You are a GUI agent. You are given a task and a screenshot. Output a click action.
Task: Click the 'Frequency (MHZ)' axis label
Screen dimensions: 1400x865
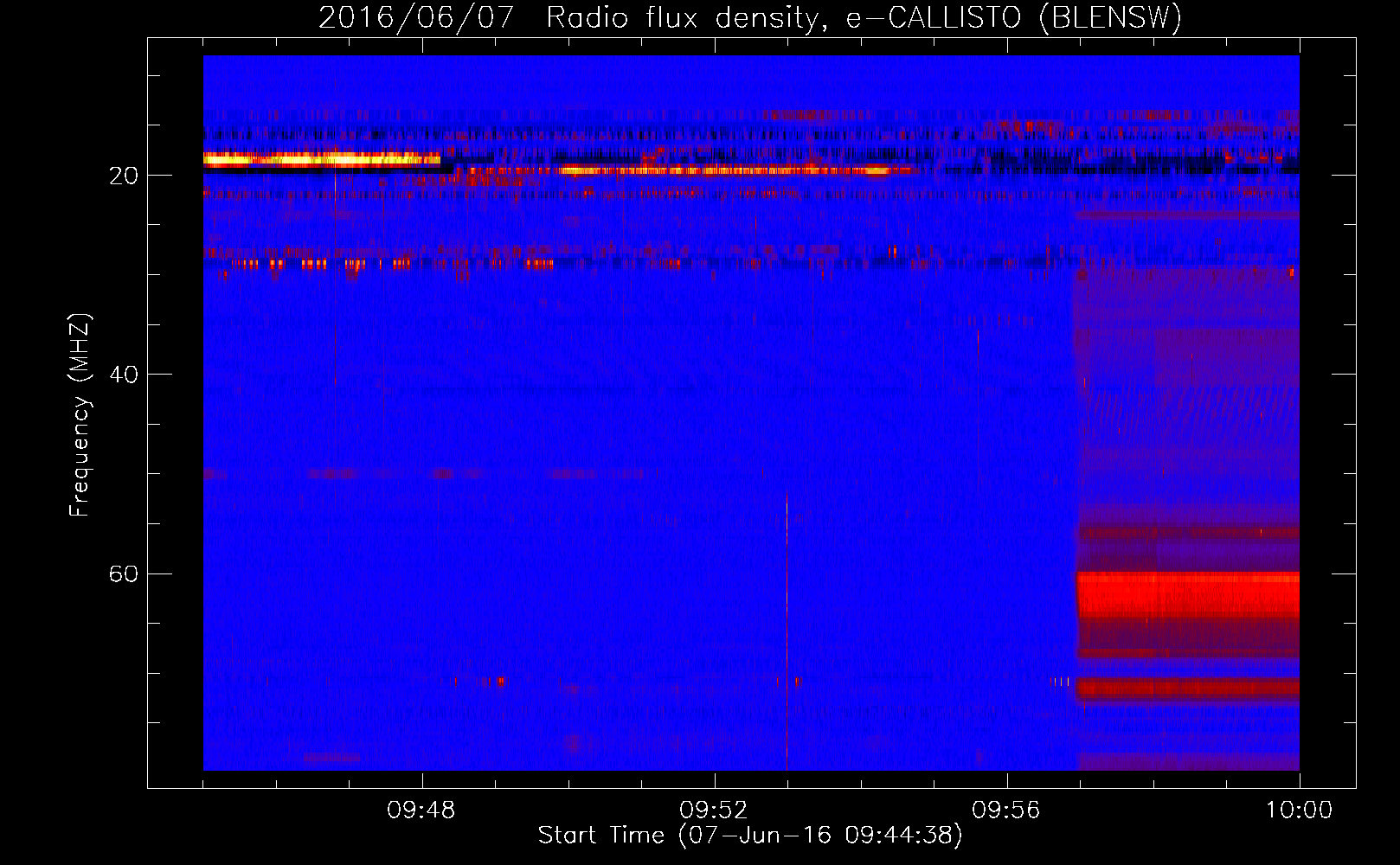pyautogui.click(x=80, y=415)
